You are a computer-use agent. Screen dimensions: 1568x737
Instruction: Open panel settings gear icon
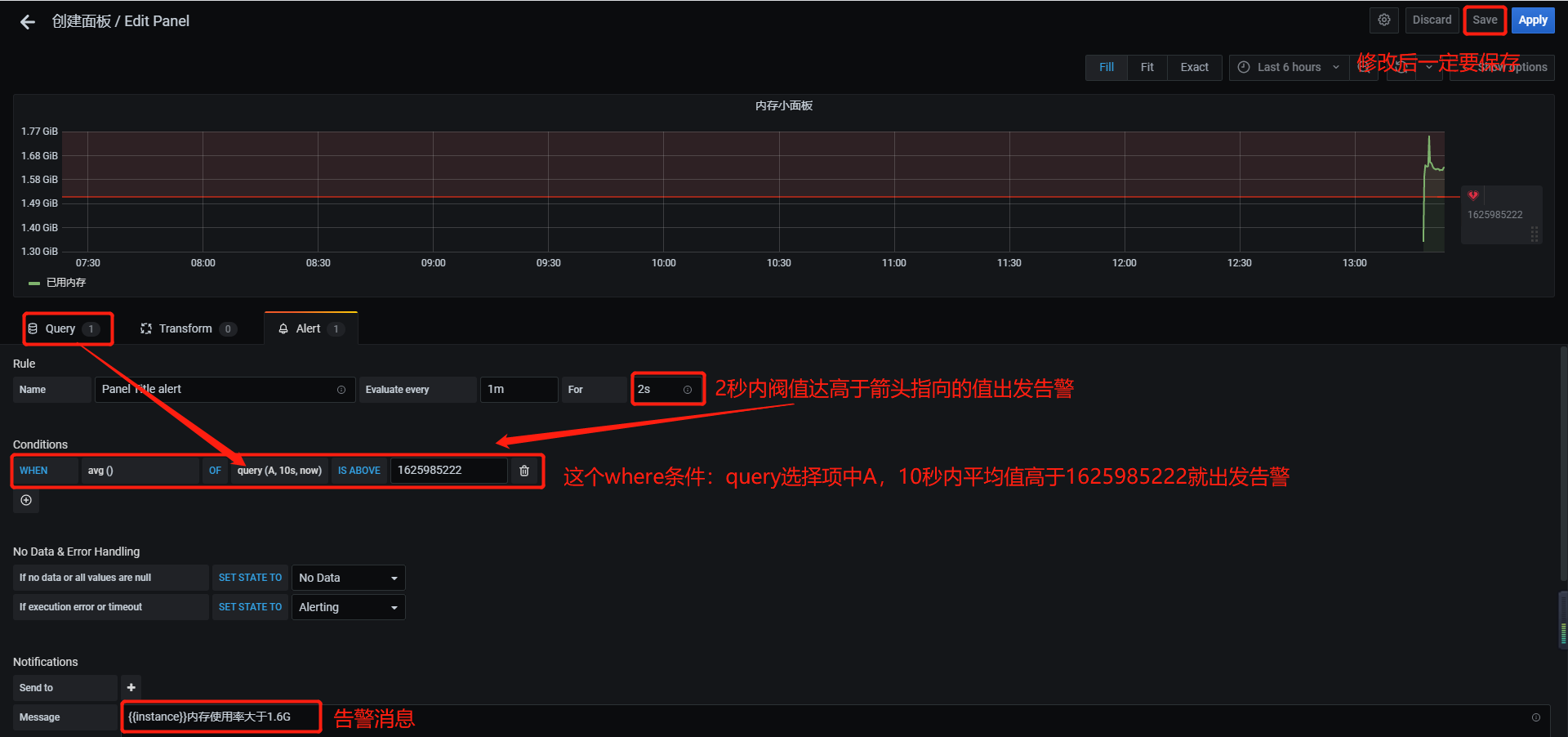click(1384, 20)
